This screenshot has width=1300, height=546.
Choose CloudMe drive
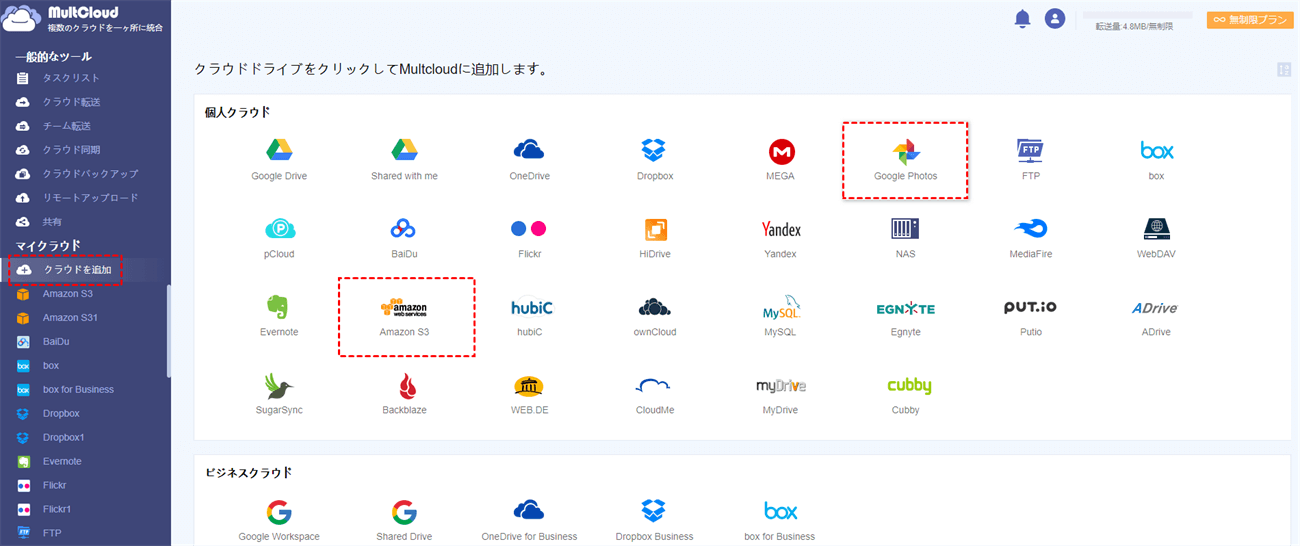pyautogui.click(x=654, y=394)
